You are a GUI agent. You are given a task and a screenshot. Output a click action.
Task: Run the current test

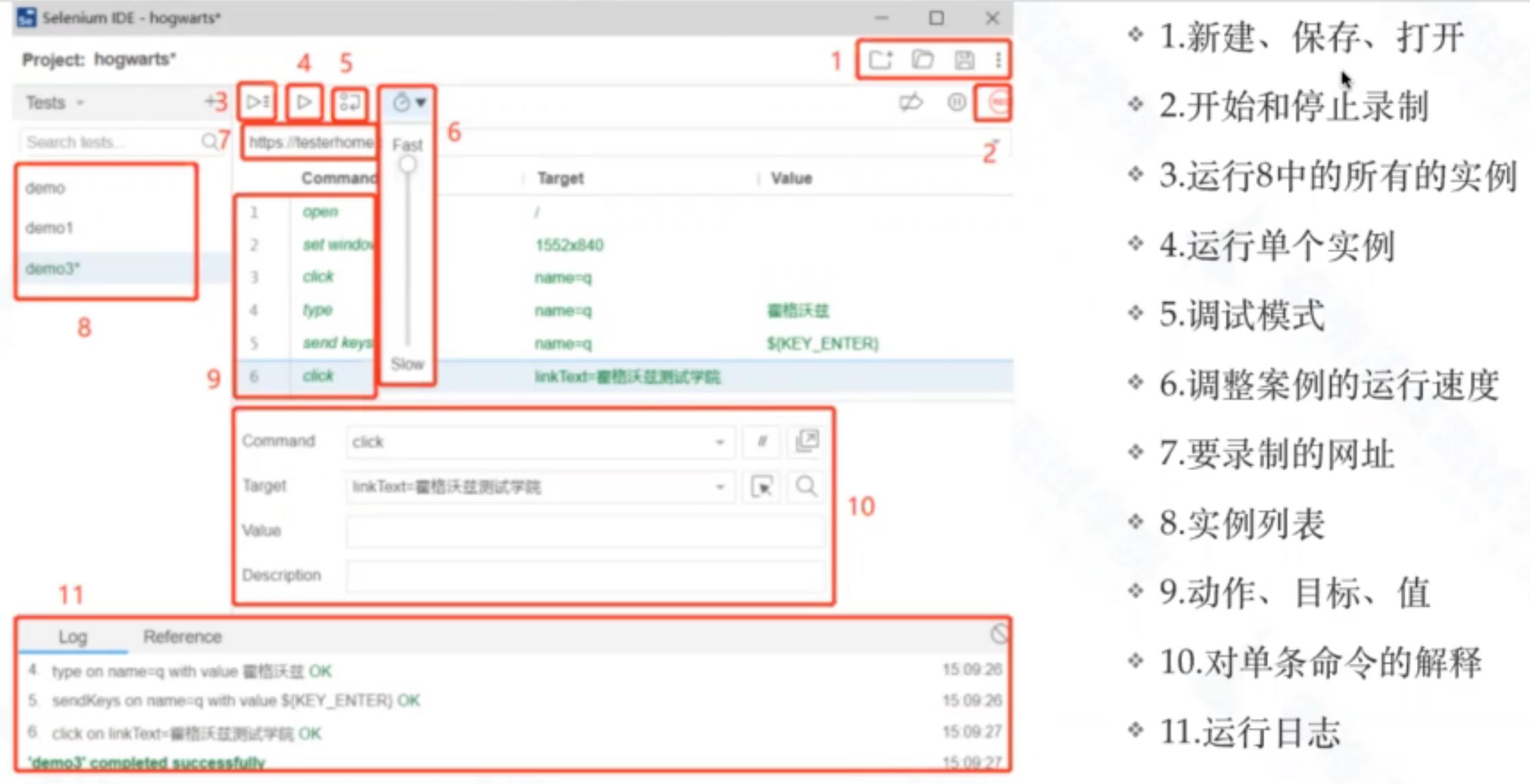click(304, 102)
